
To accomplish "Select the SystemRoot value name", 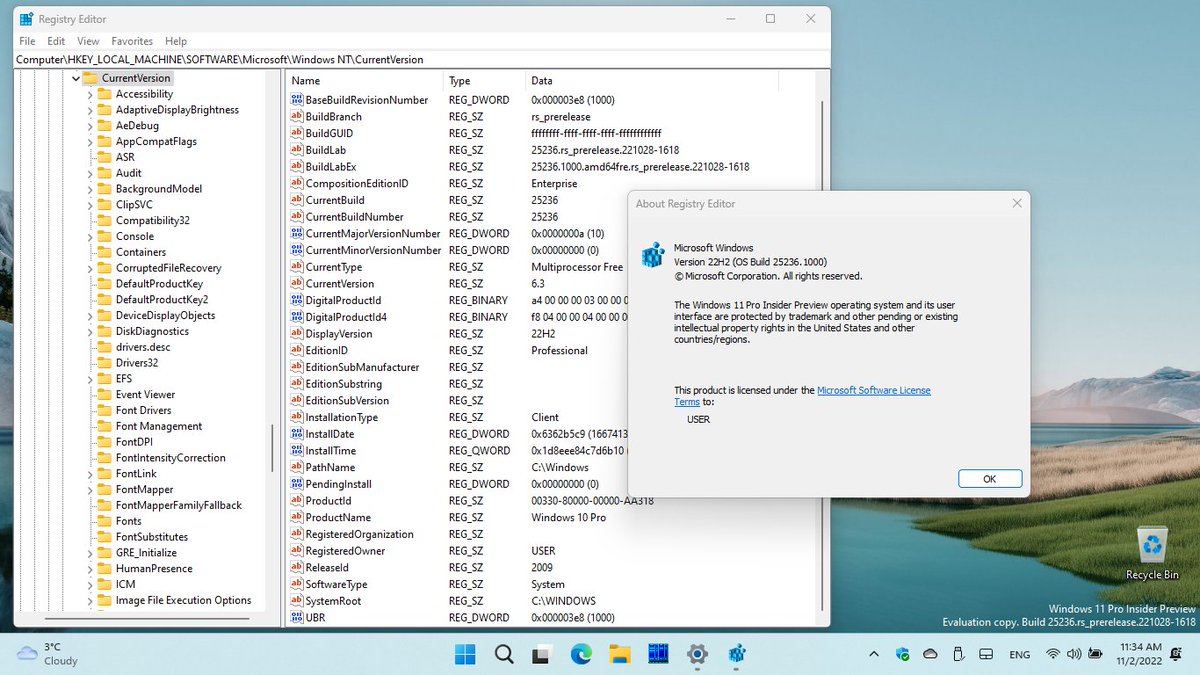I will [333, 601].
